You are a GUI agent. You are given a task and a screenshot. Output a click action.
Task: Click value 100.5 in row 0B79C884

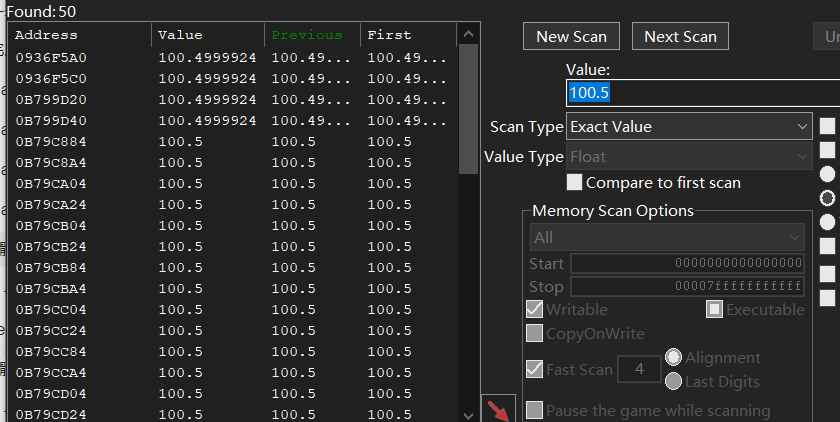coord(181,141)
